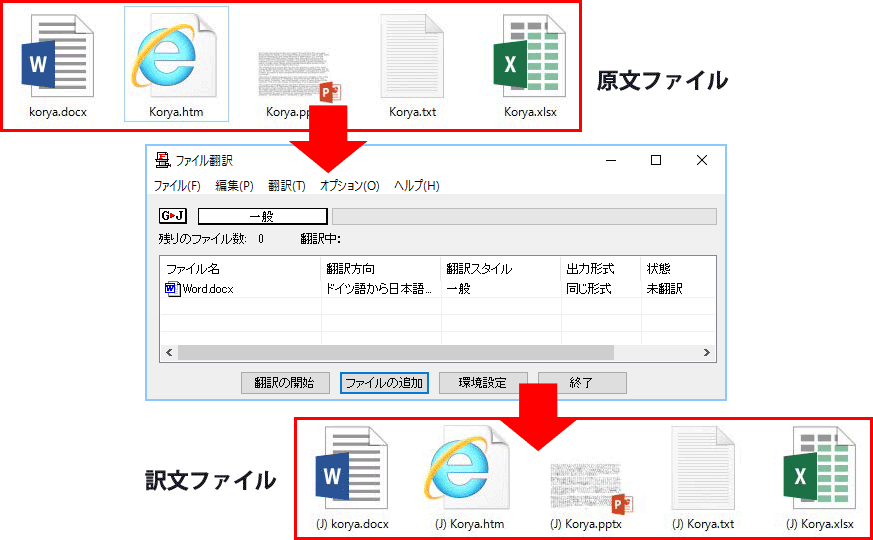The height and width of the screenshot is (540, 873).
Task: Select the translated (J) korya.docx file
Action: tap(352, 478)
